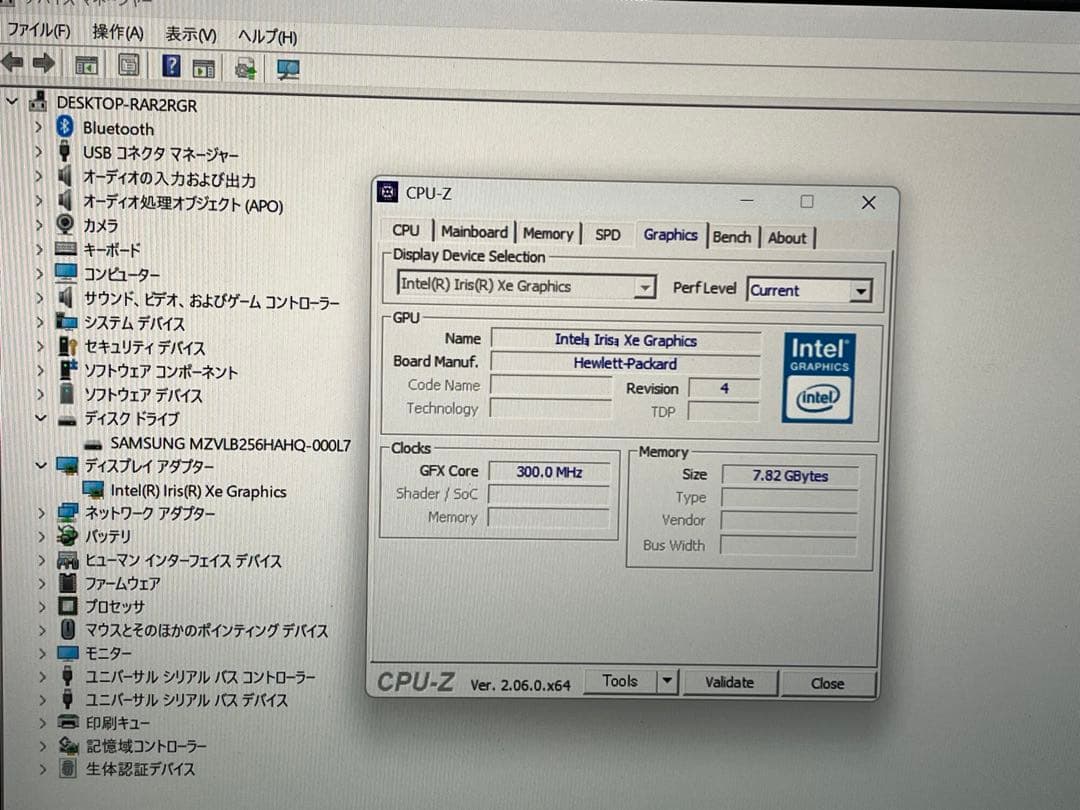Click the Intel Graphics logo in CPU-Z
This screenshot has width=1080, height=810.
pos(819,377)
